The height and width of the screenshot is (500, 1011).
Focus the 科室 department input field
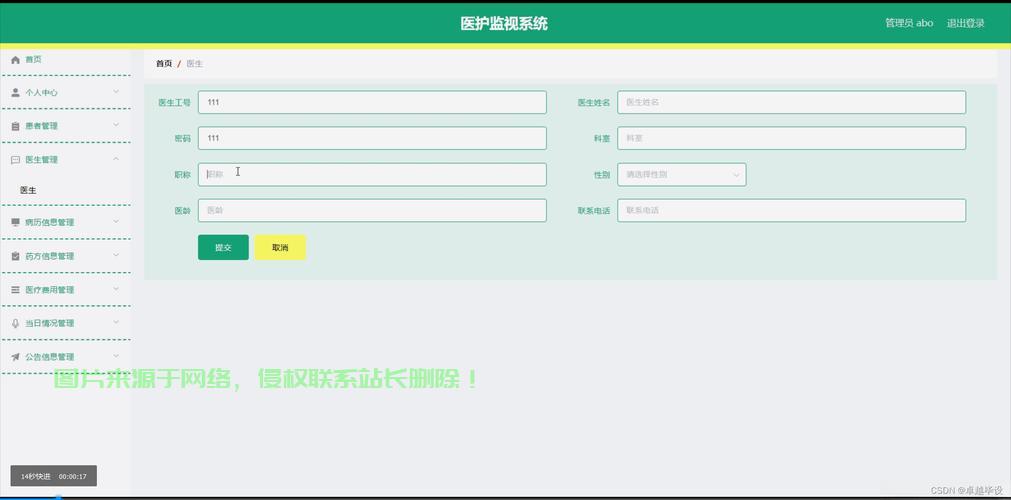pos(791,138)
